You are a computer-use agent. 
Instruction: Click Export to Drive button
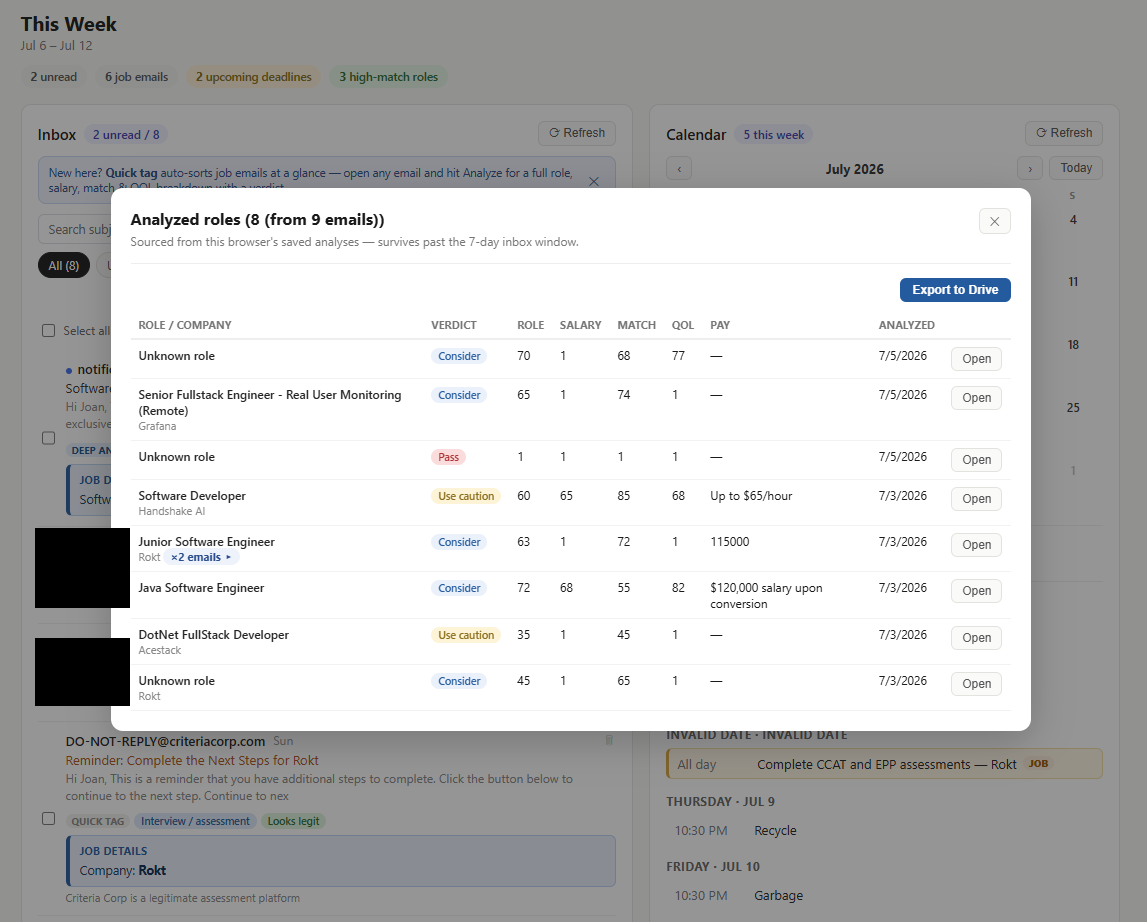point(955,290)
